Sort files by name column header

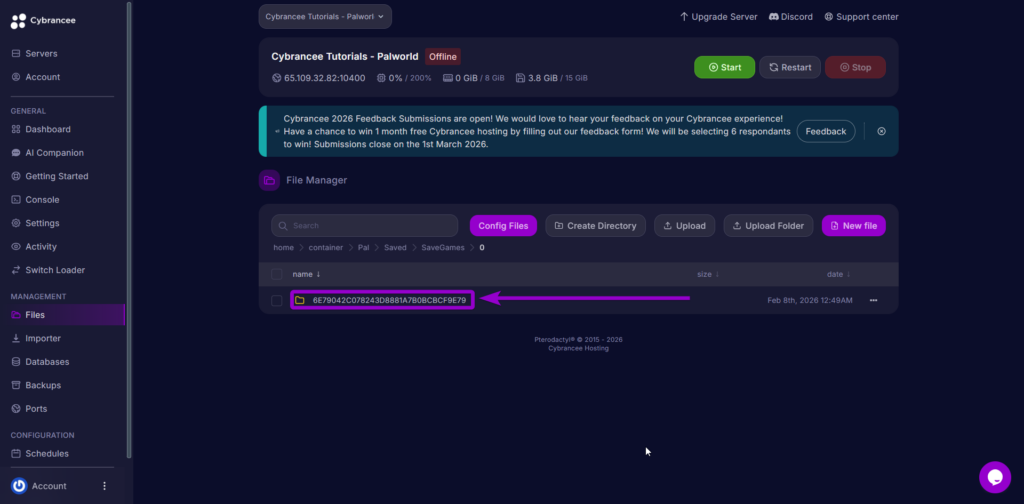pyautogui.click(x=306, y=274)
